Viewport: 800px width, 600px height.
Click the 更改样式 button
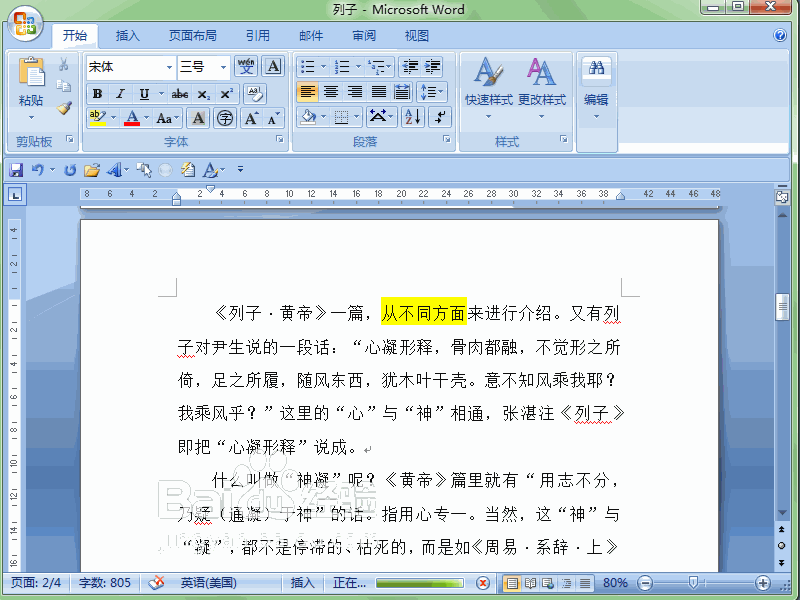click(540, 85)
